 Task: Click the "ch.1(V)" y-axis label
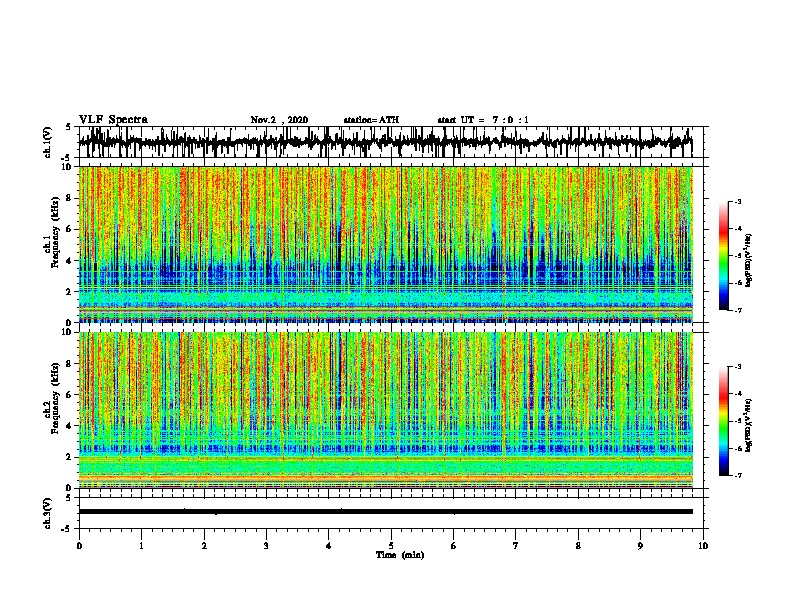[48, 142]
